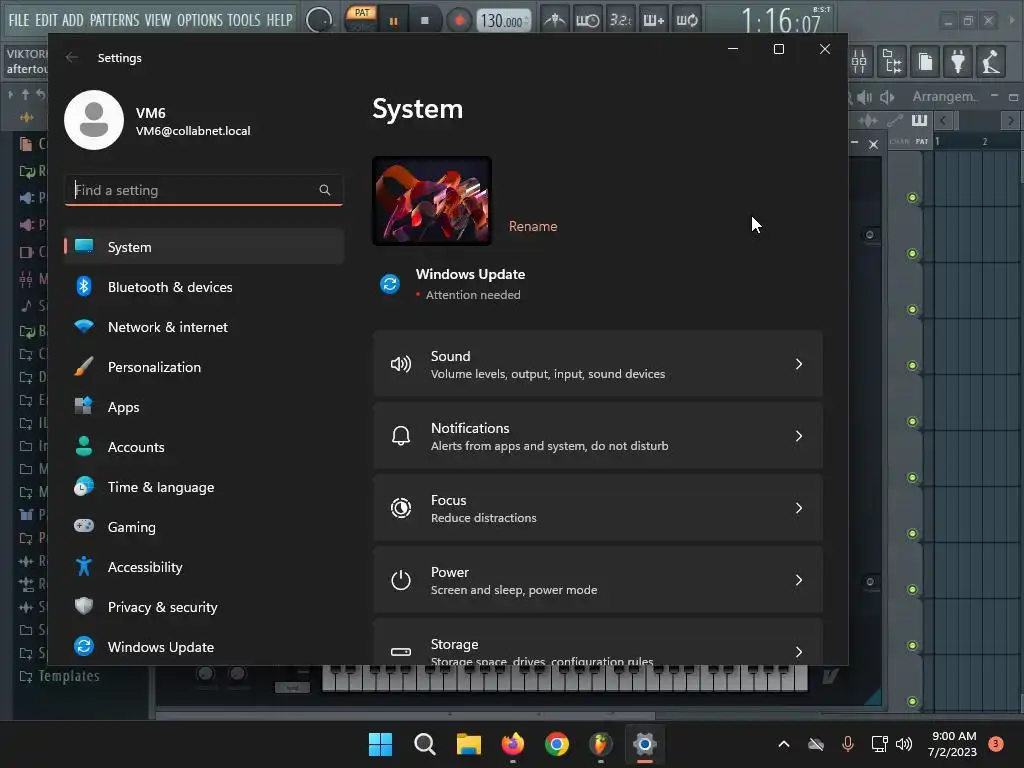Open FL Studio mixer via faders icon
The image size is (1024, 768).
click(859, 61)
